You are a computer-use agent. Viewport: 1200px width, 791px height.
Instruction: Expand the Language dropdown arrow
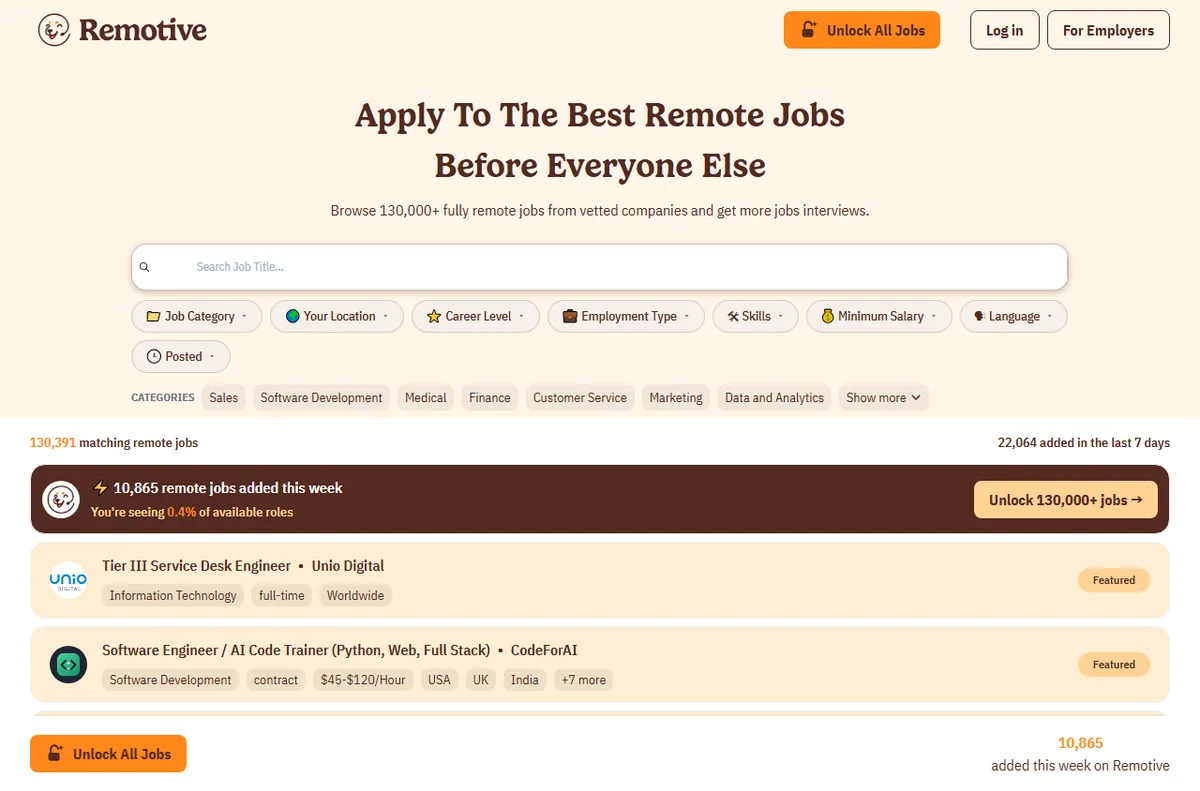coord(1051,316)
